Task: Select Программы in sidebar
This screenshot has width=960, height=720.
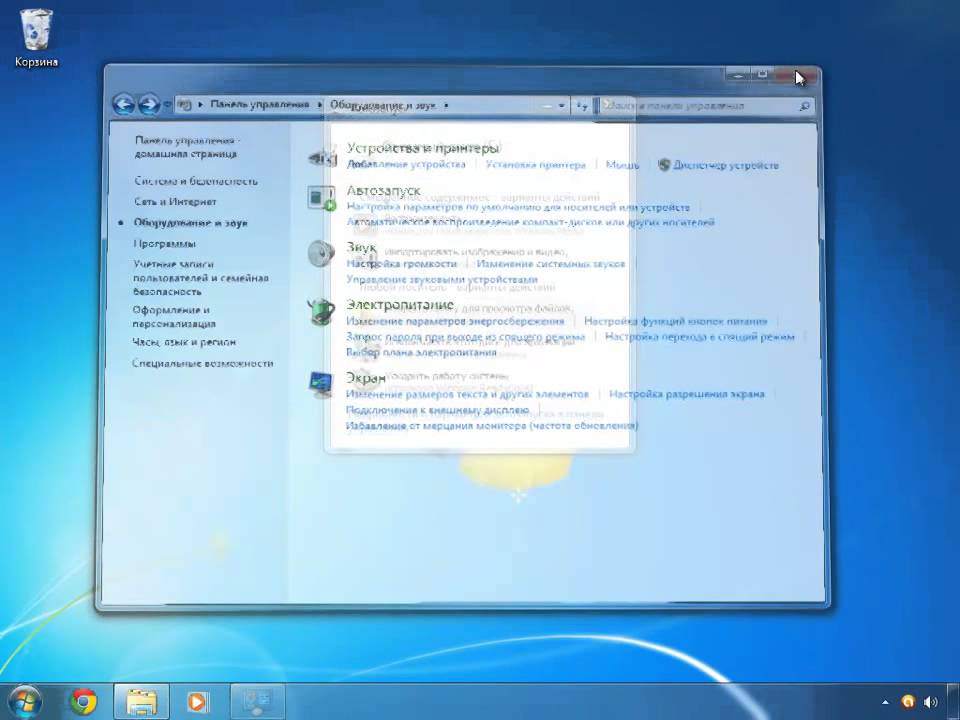Action: click(x=165, y=244)
